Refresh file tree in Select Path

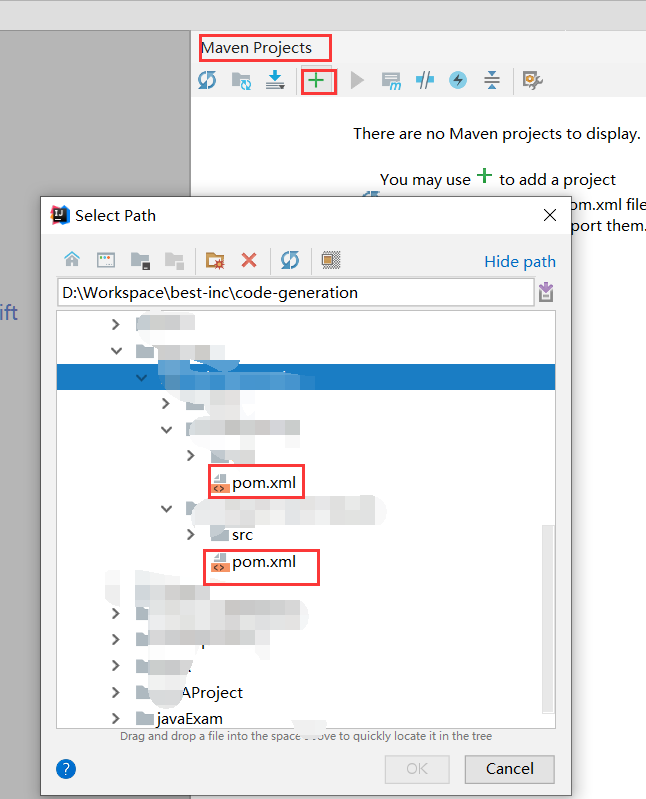click(x=290, y=260)
